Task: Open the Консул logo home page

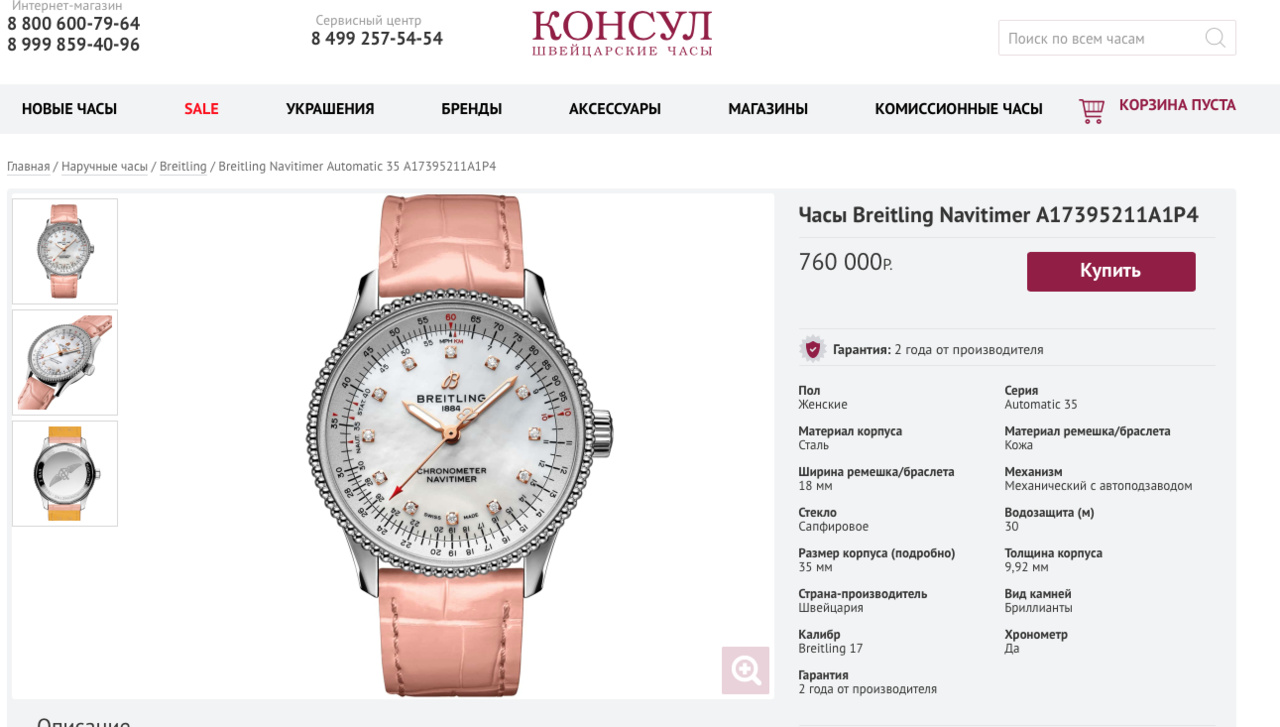Action: (x=622, y=33)
